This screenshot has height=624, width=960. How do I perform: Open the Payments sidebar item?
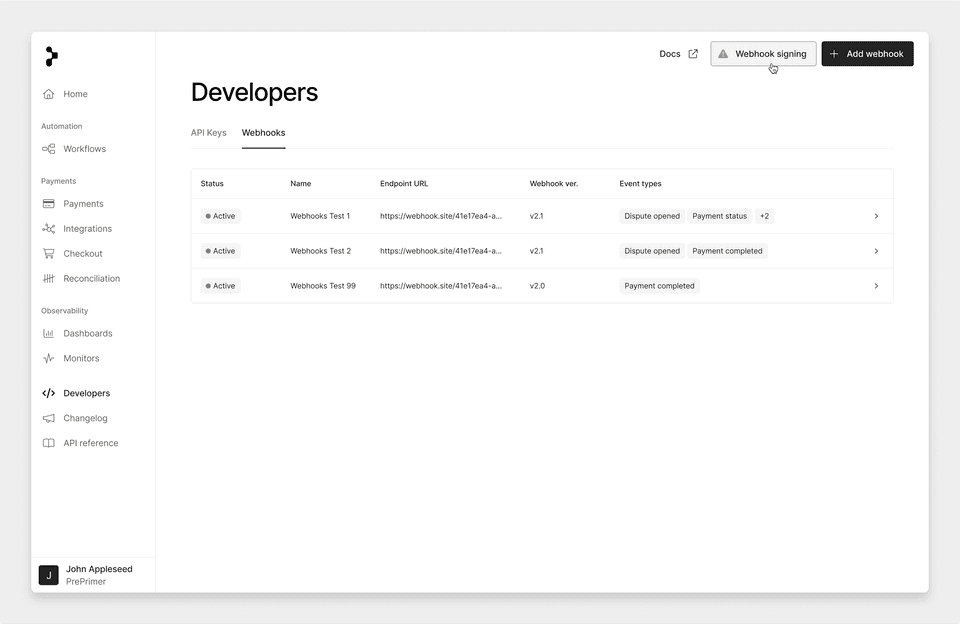point(83,203)
